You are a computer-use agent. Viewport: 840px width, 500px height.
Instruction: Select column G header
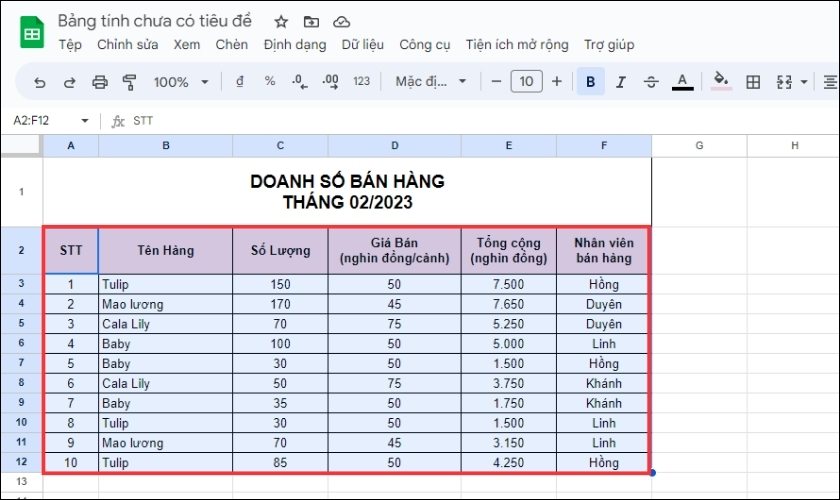point(699,146)
